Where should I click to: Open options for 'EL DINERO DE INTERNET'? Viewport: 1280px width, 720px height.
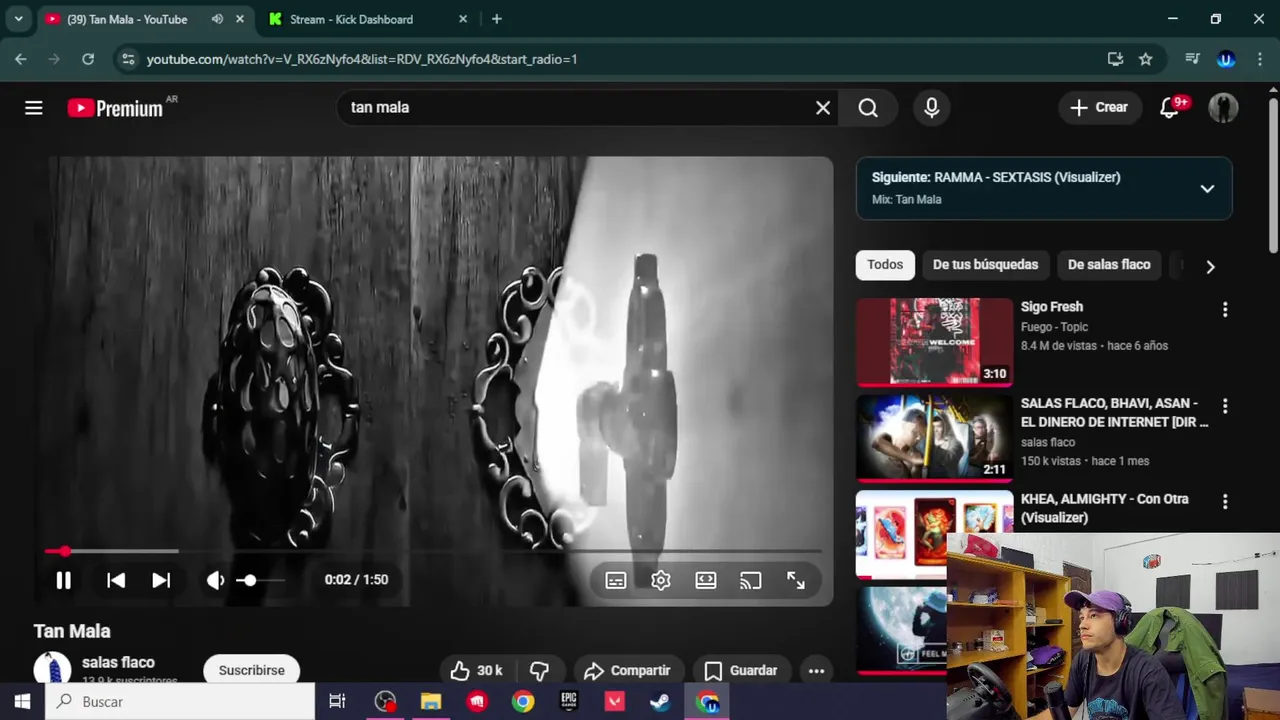[1225, 406]
